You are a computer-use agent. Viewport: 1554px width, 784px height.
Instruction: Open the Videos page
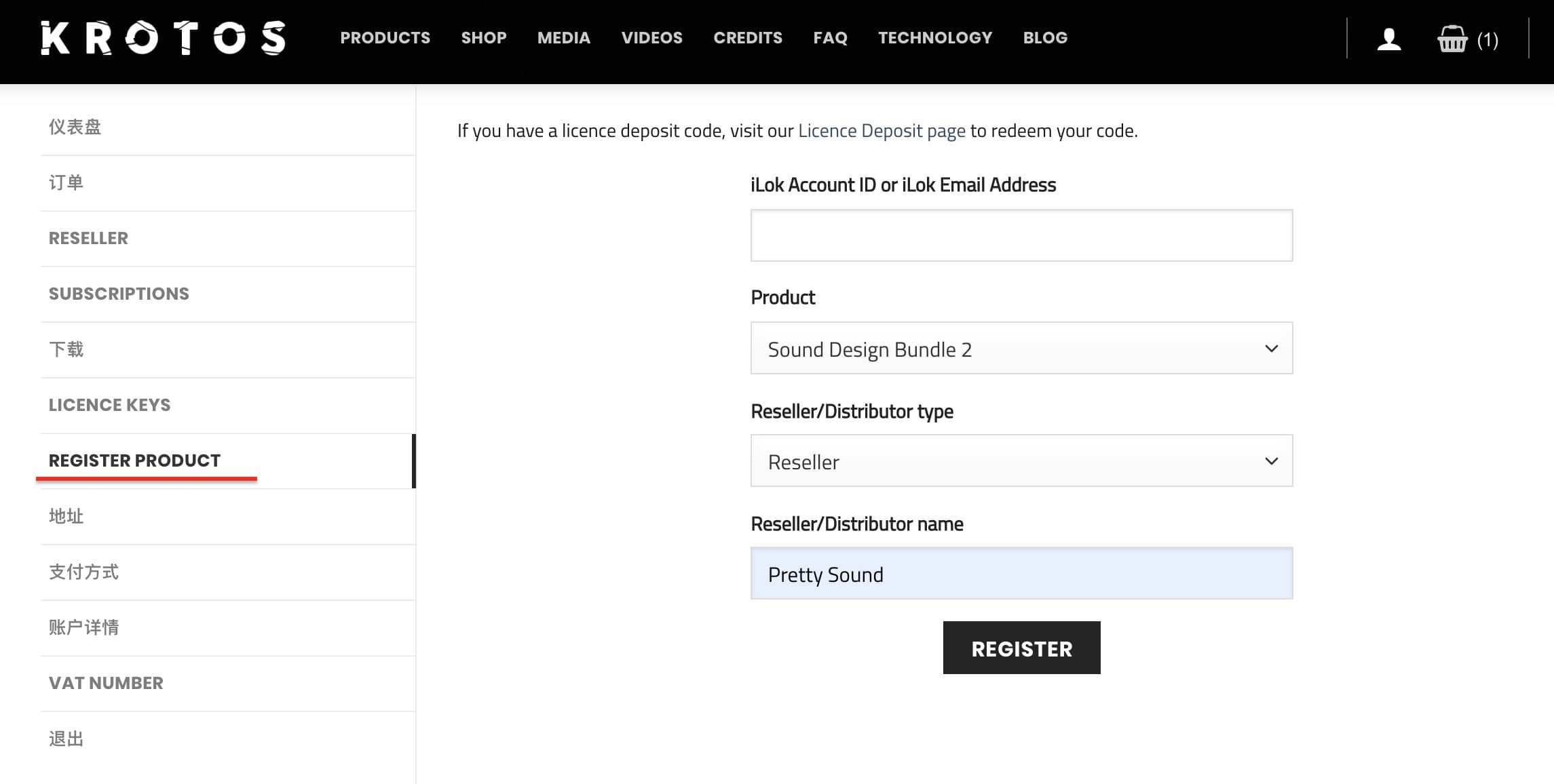click(x=651, y=38)
